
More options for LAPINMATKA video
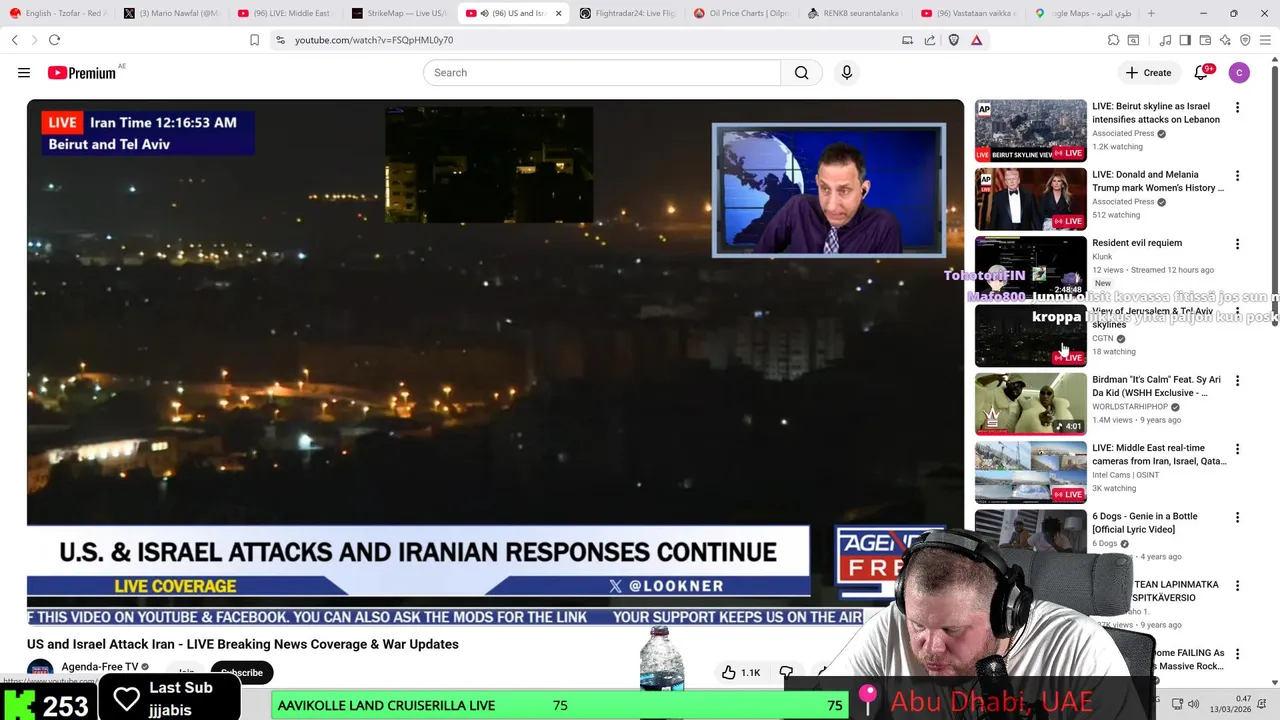[1237, 586]
